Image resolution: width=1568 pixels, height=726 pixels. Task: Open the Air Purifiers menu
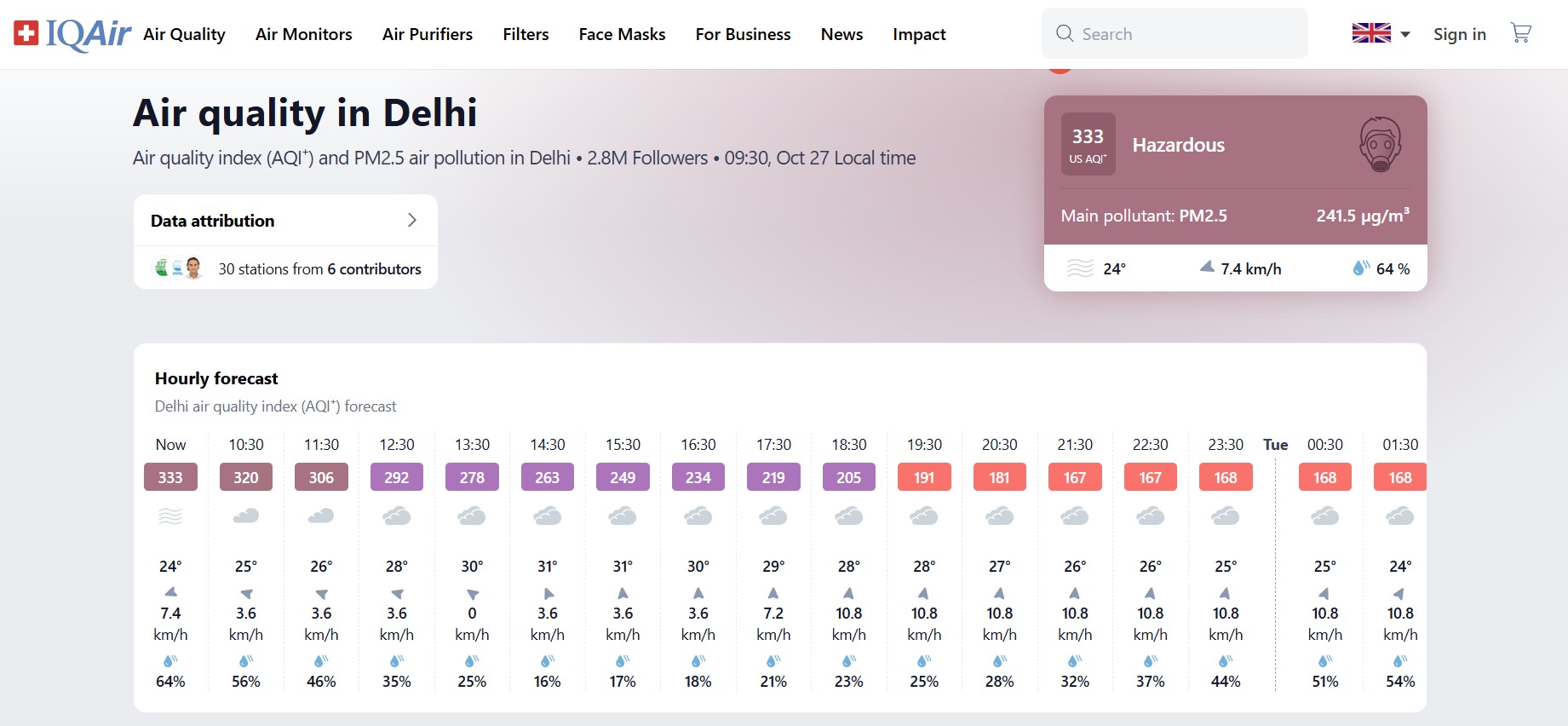[x=427, y=34]
